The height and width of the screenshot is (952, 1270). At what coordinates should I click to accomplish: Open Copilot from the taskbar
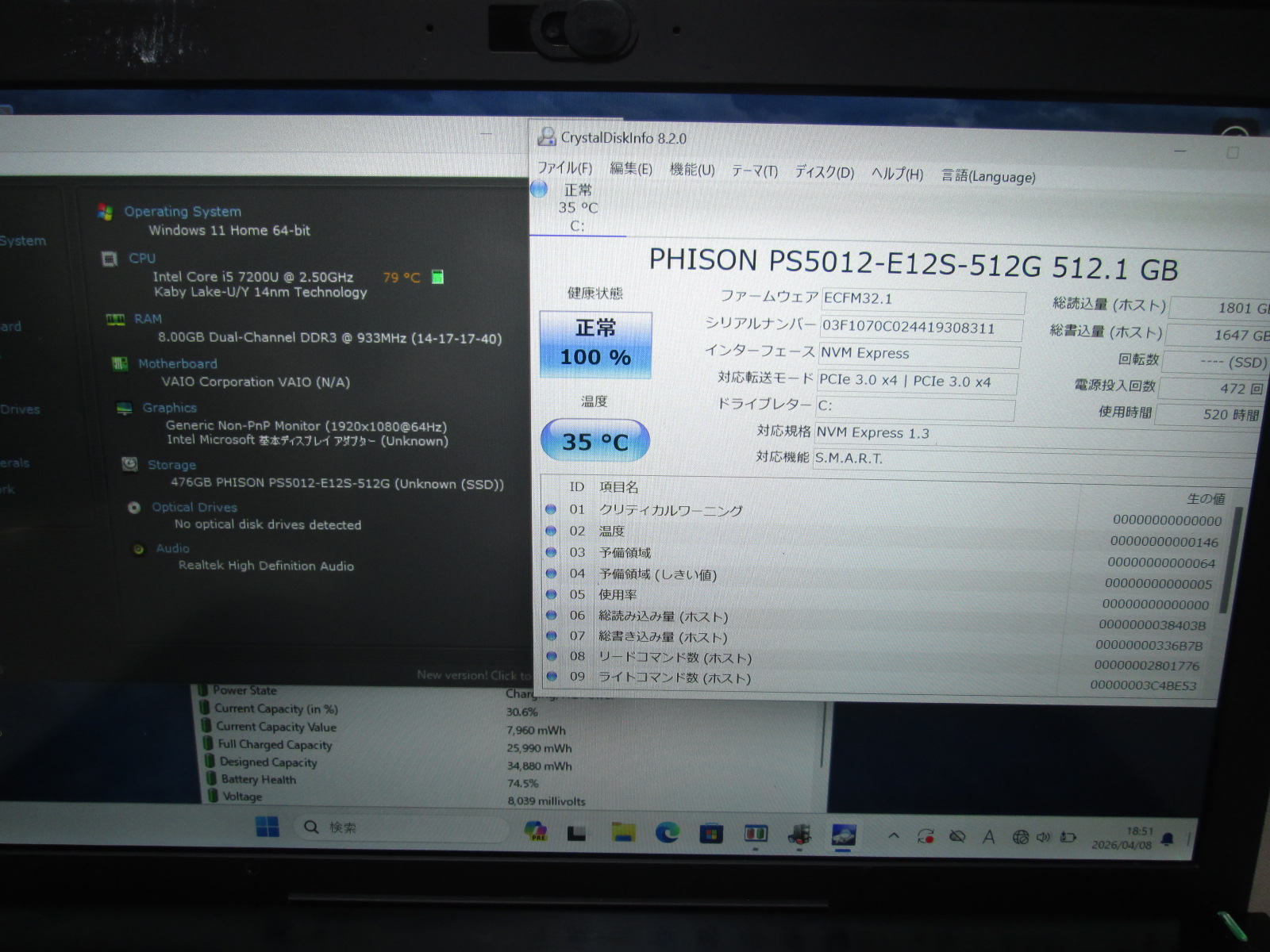click(537, 831)
